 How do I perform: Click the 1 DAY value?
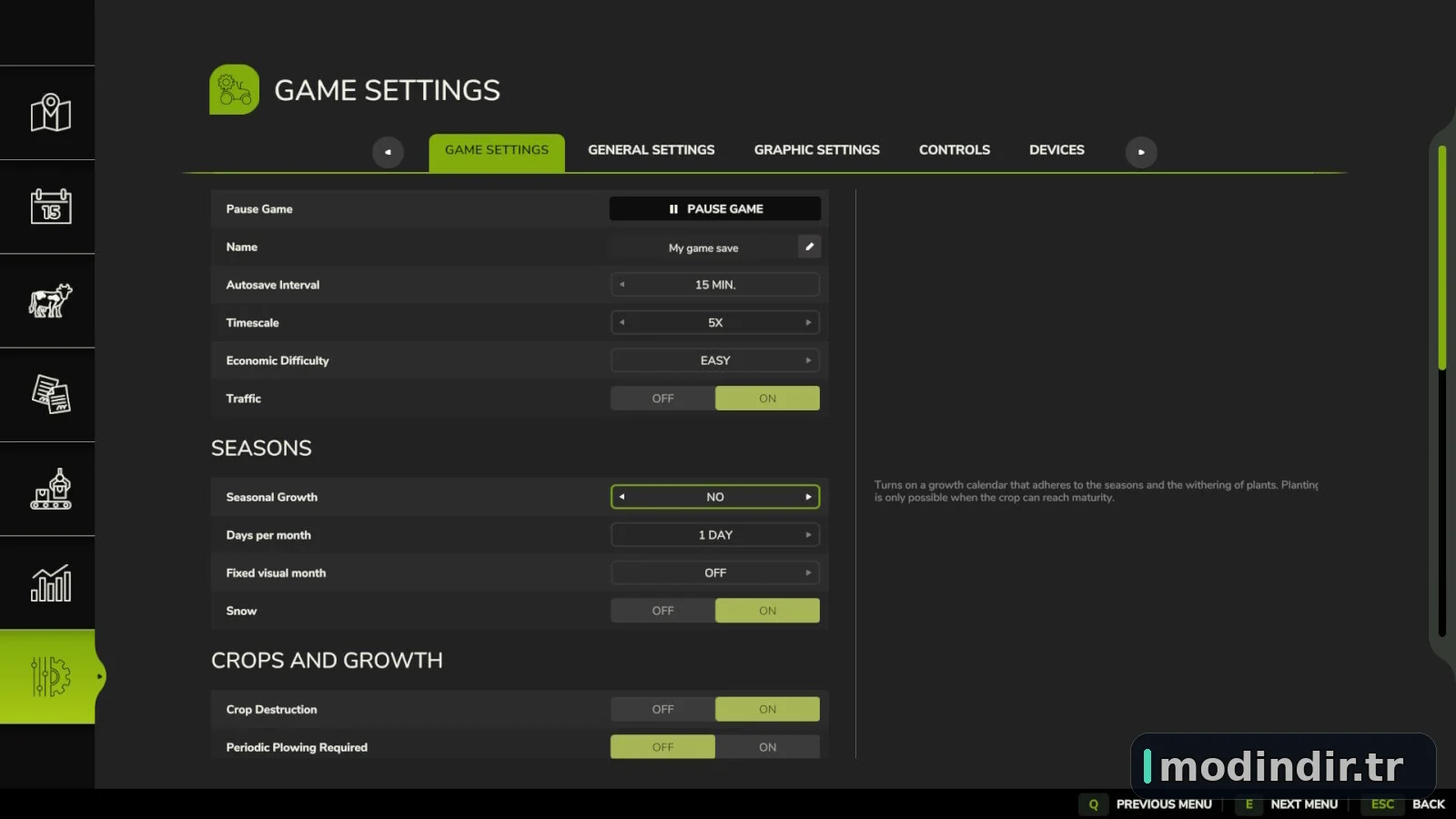pos(715,535)
